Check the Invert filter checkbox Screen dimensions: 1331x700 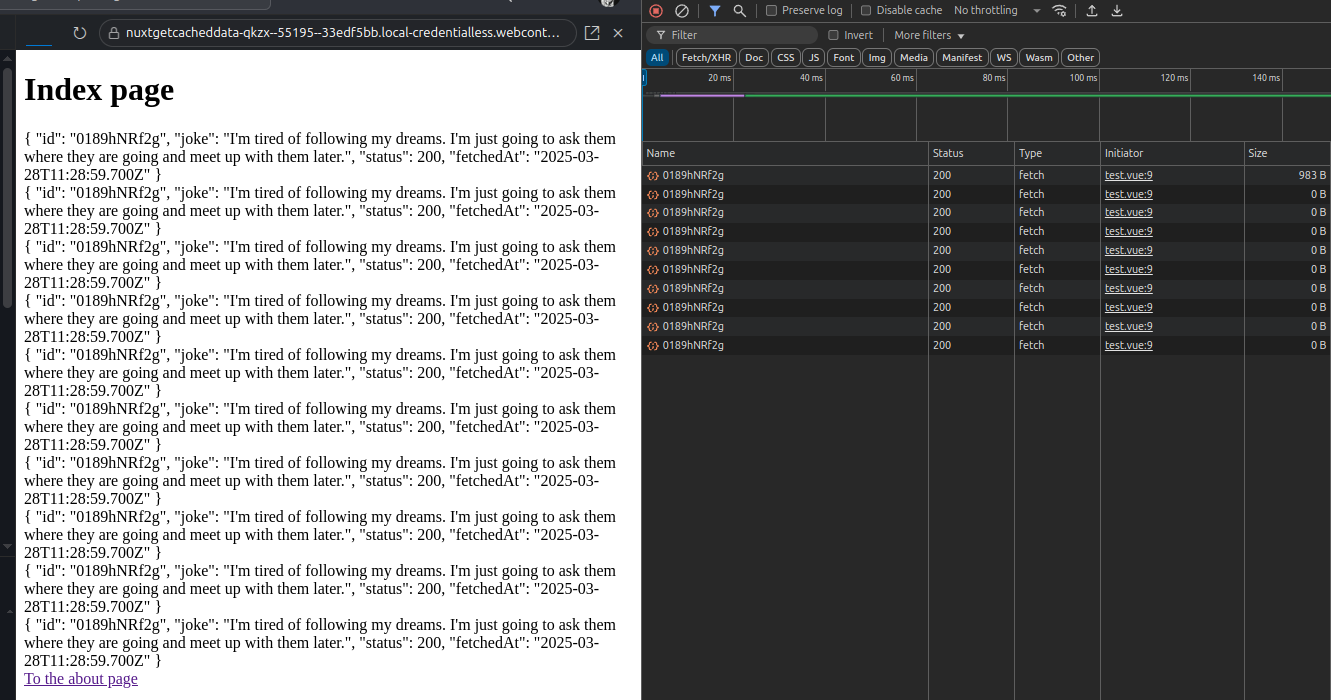tap(834, 35)
